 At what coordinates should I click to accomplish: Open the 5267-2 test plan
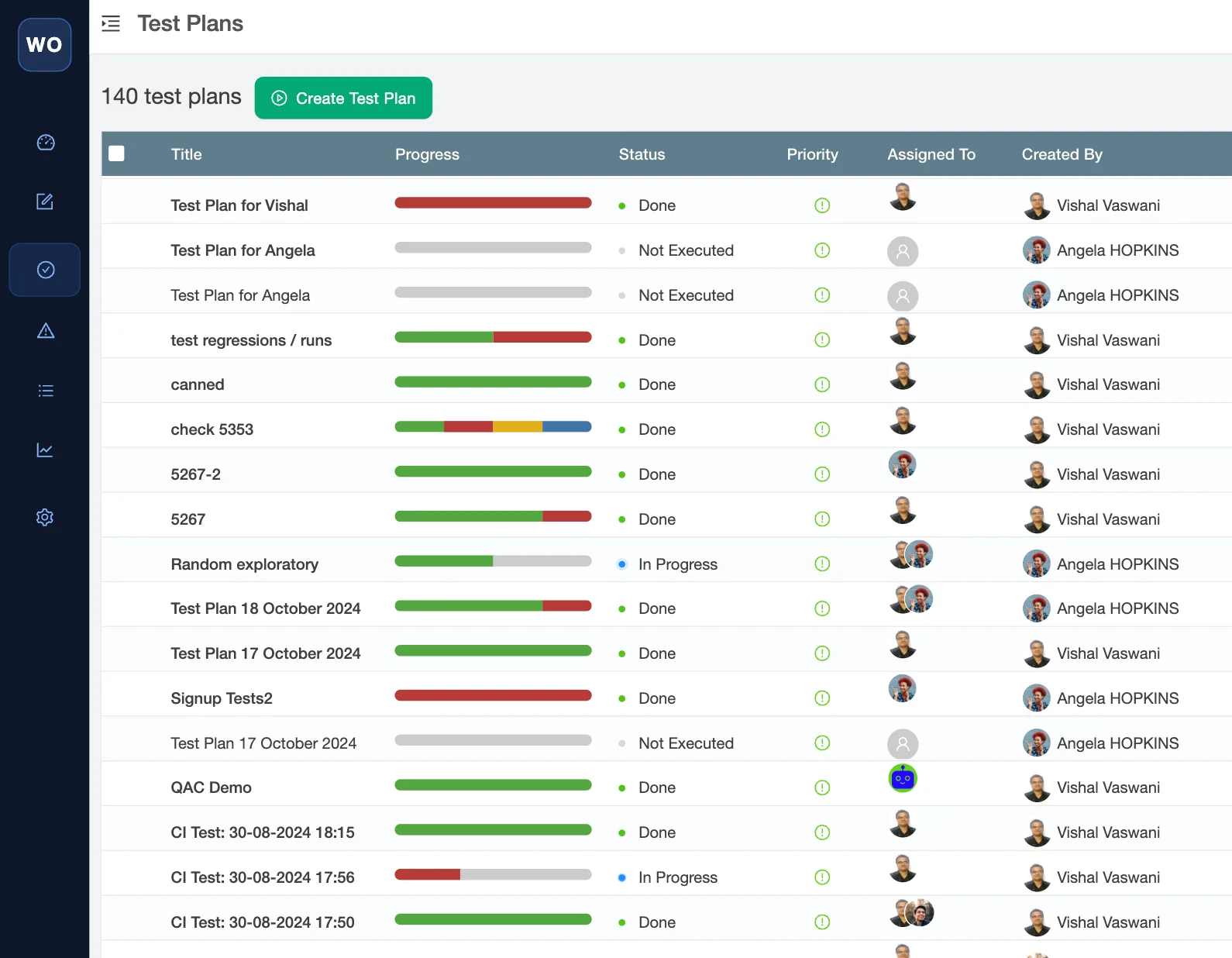point(195,474)
